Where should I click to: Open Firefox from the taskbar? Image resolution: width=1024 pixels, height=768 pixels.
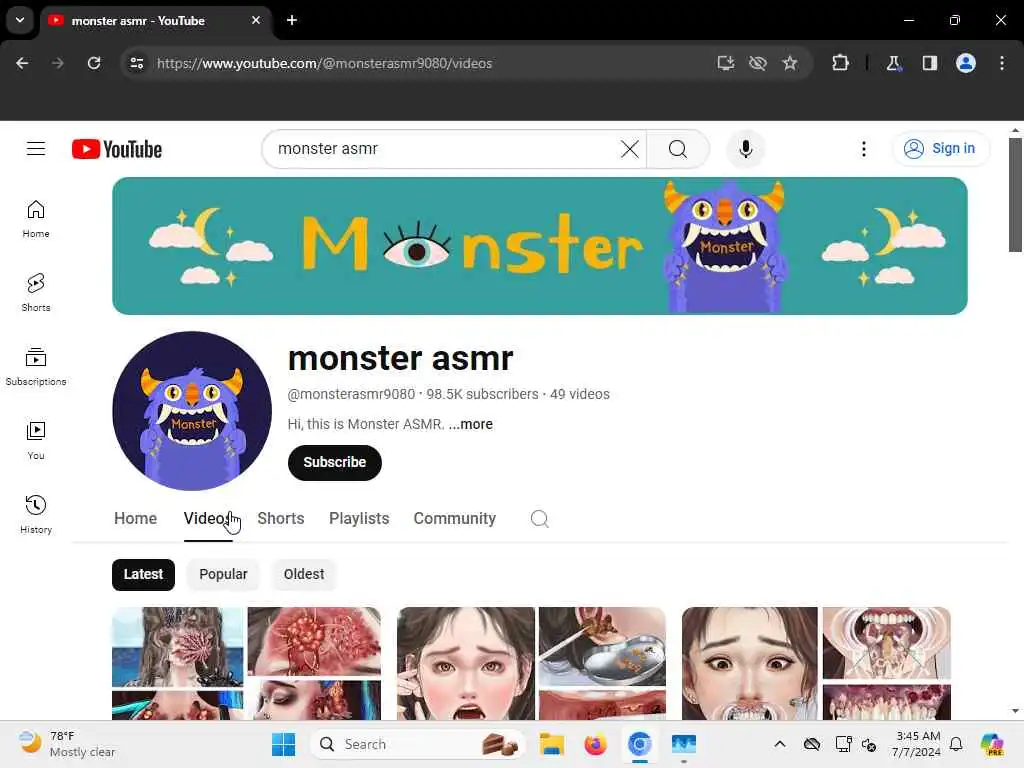(595, 744)
